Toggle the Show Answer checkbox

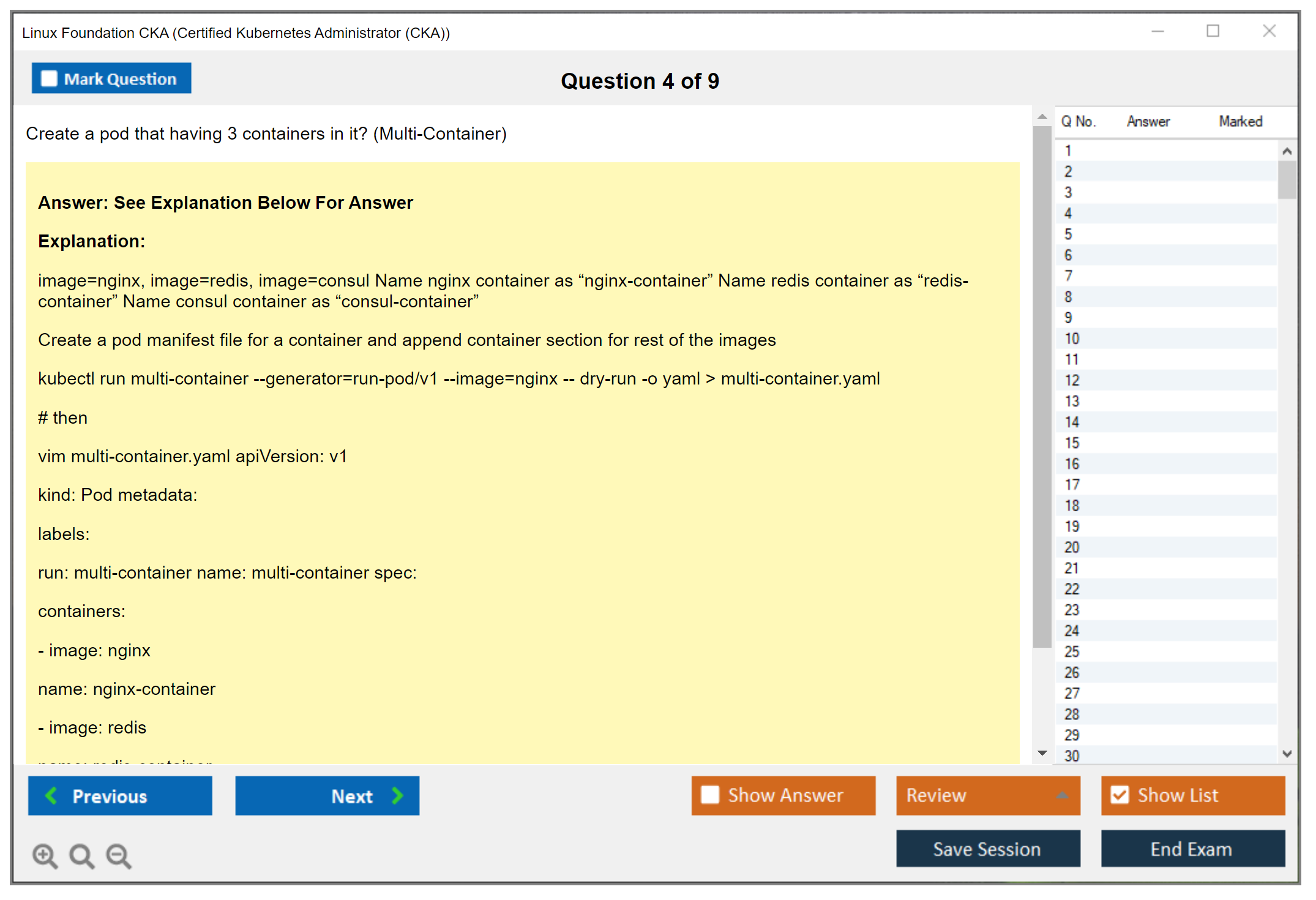coord(710,795)
